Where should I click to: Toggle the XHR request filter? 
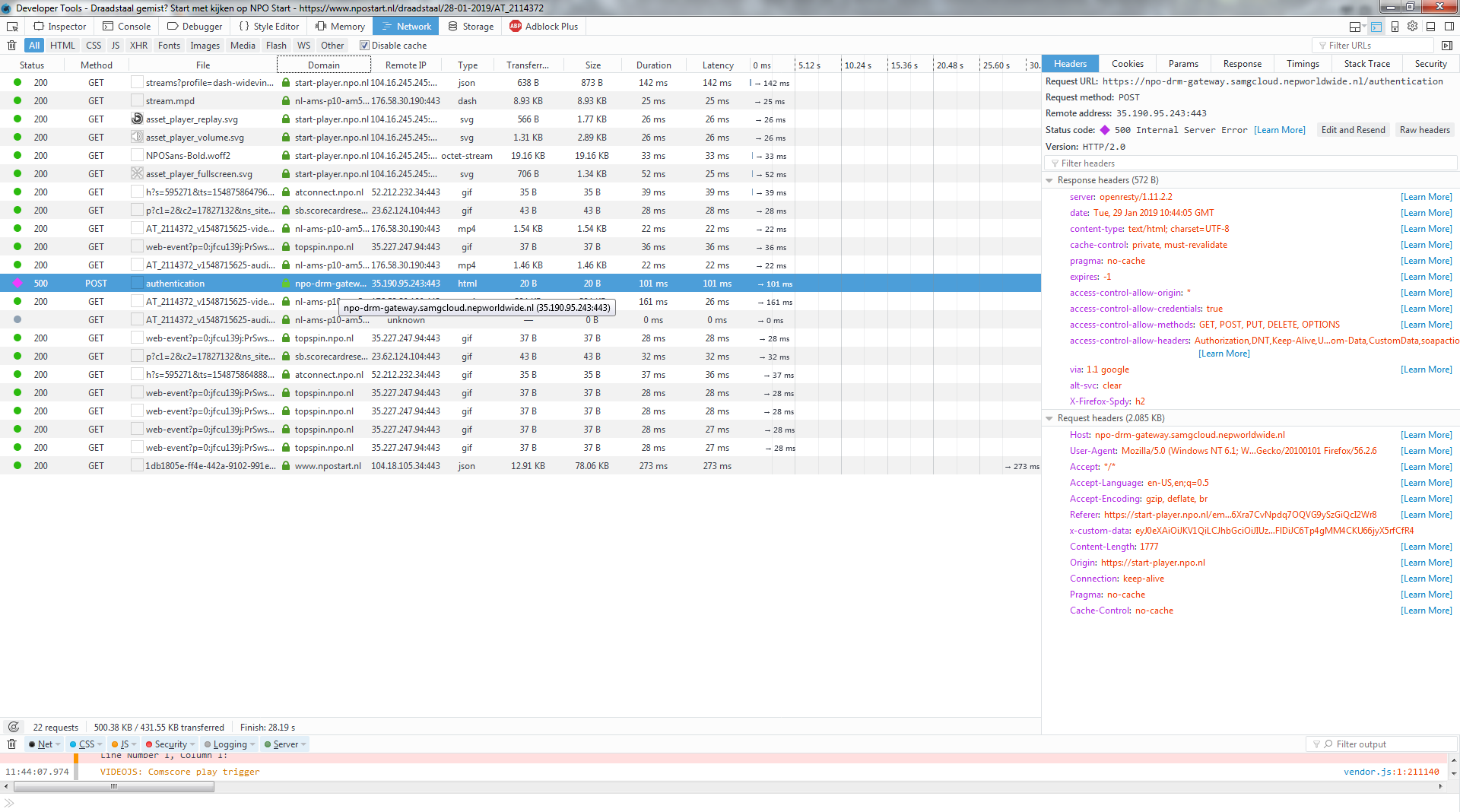pyautogui.click(x=138, y=46)
